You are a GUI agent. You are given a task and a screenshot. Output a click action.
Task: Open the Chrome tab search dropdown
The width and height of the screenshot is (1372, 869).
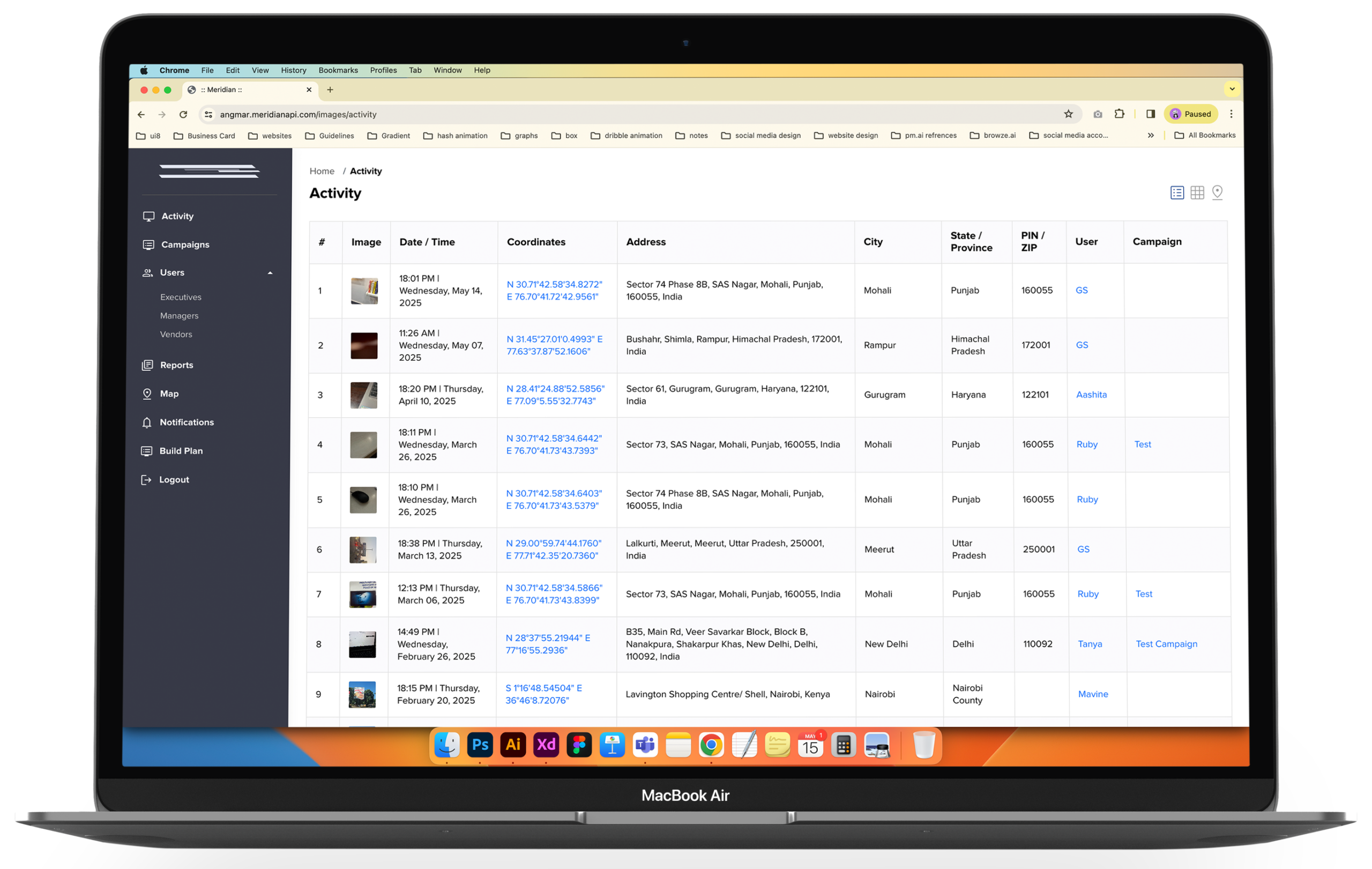coord(1232,89)
